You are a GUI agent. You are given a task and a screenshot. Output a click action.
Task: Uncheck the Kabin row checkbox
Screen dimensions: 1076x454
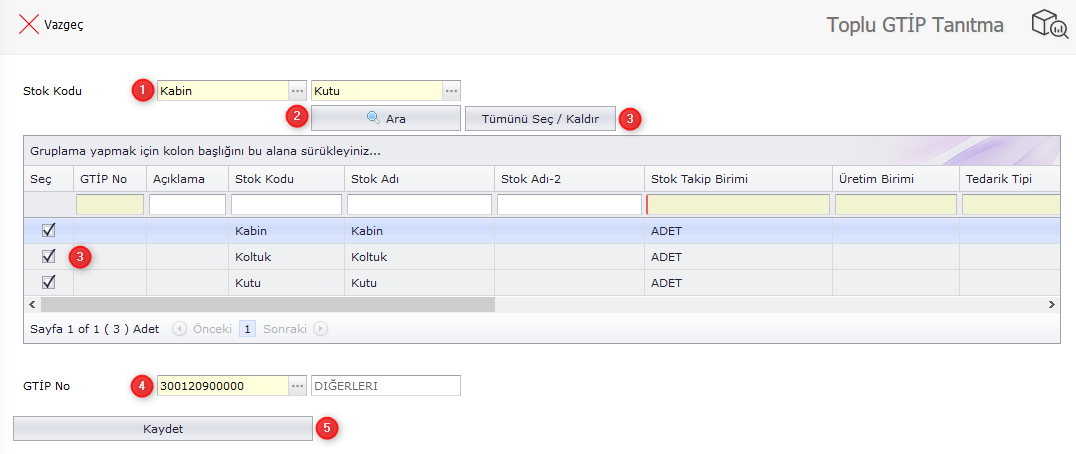[x=48, y=230]
